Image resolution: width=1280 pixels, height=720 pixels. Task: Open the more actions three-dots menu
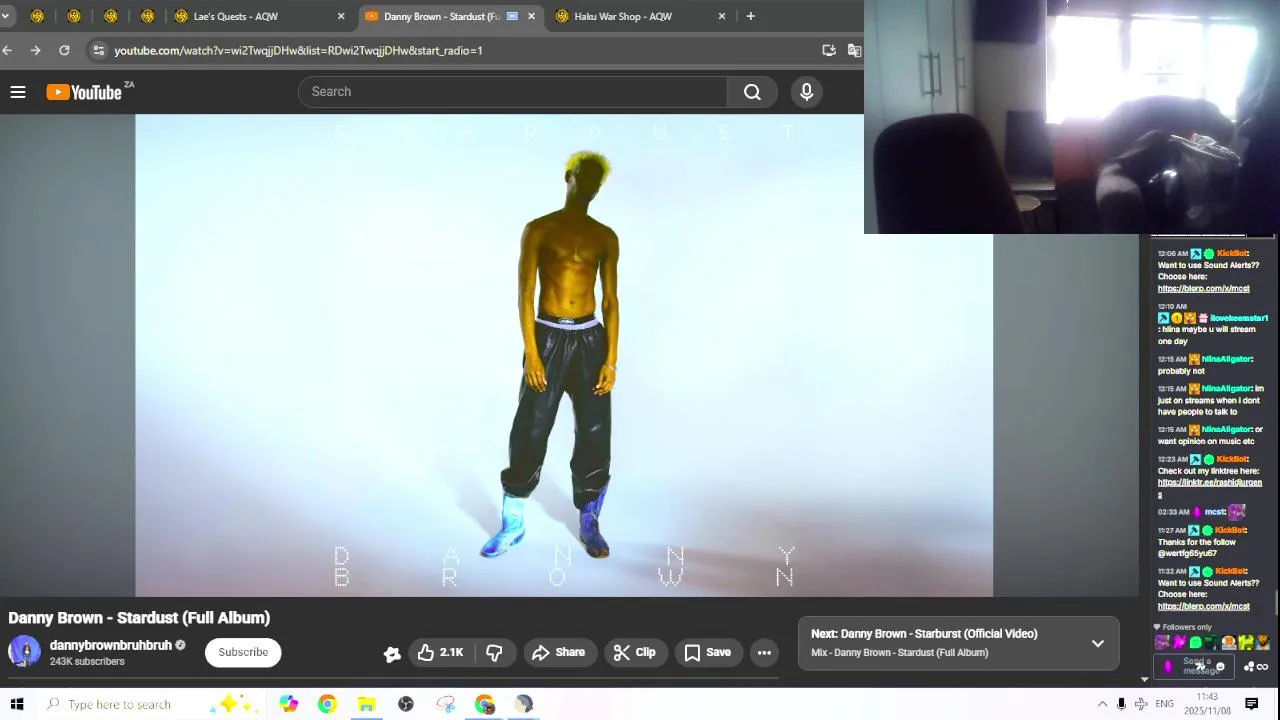pos(764,652)
